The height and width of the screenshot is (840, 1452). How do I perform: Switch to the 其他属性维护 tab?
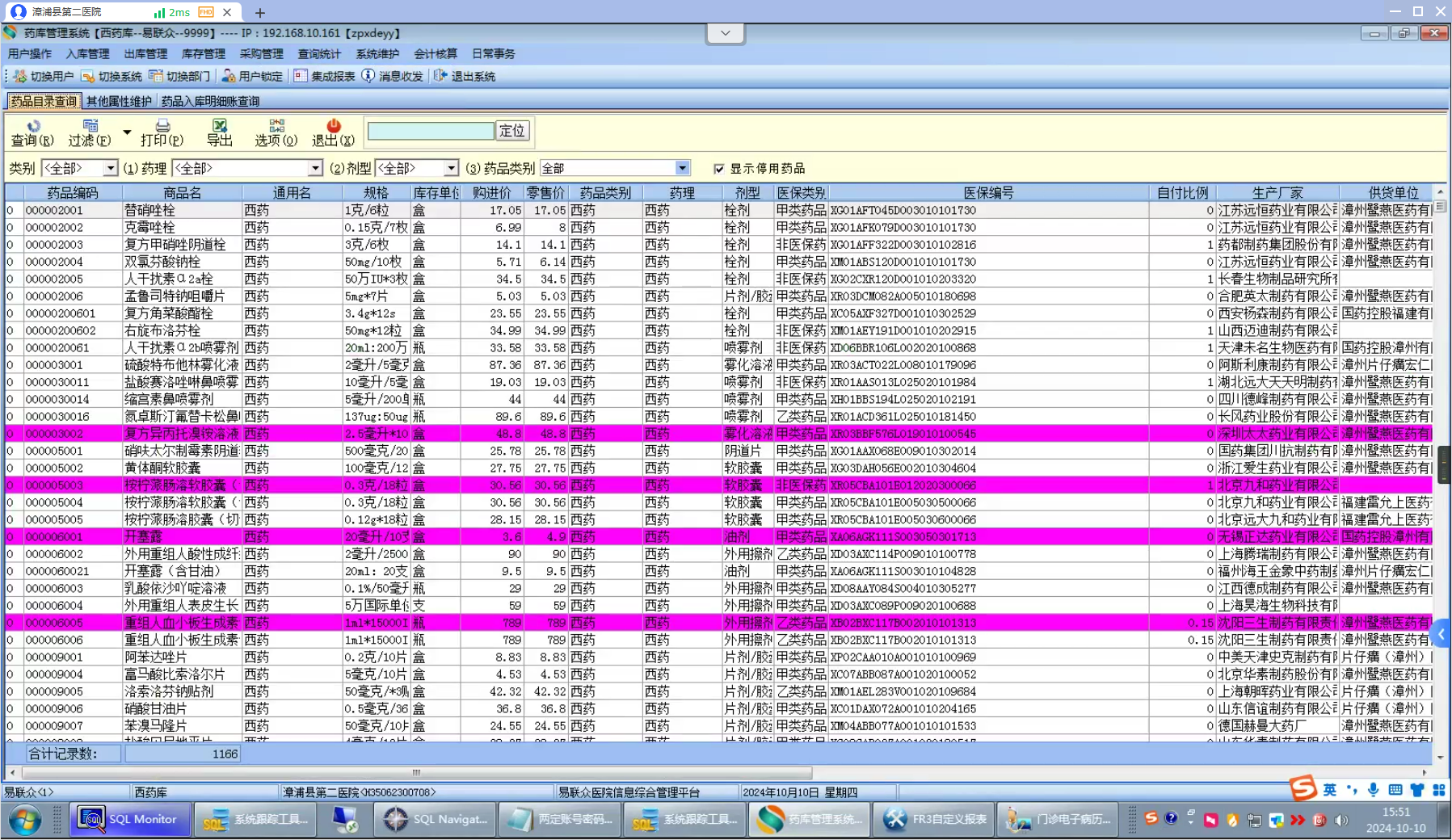119,101
